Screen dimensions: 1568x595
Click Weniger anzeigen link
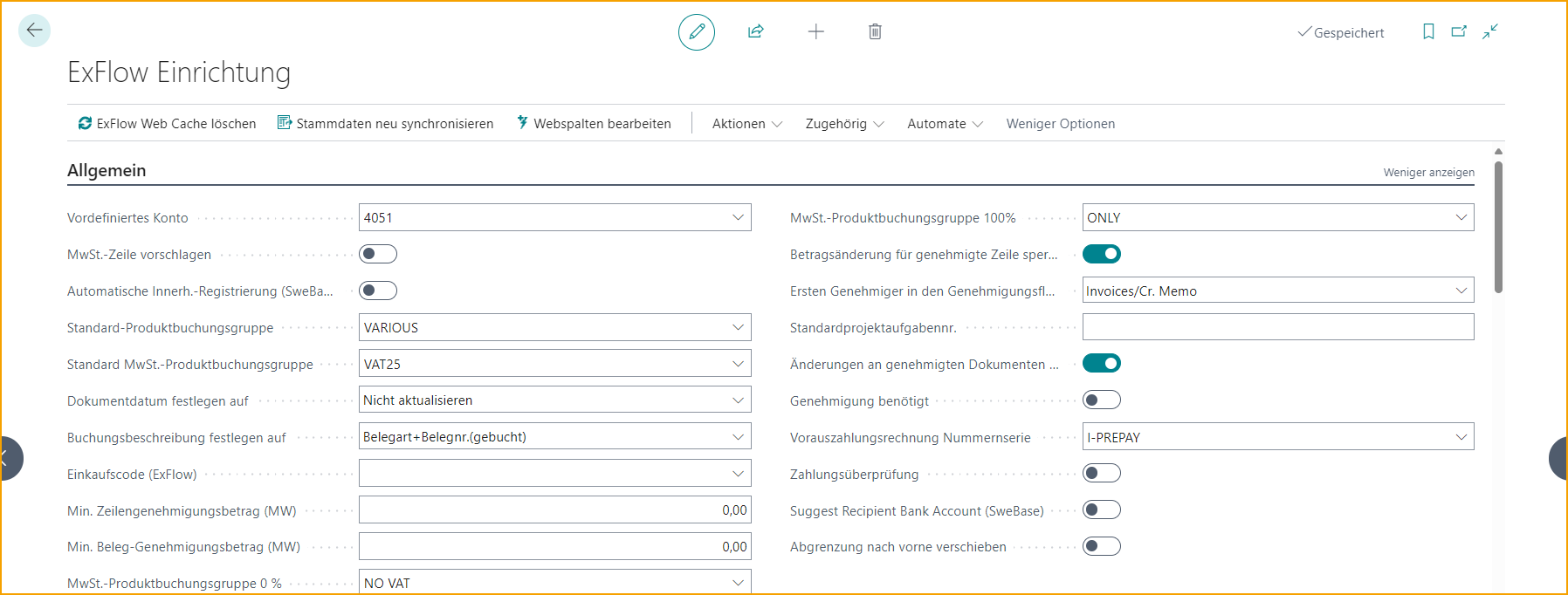tap(1428, 173)
